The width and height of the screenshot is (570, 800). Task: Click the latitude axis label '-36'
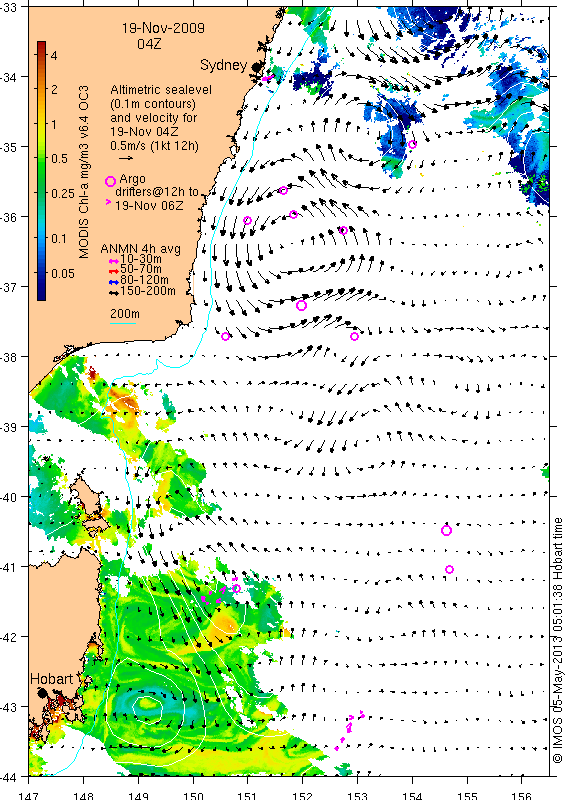[8, 217]
